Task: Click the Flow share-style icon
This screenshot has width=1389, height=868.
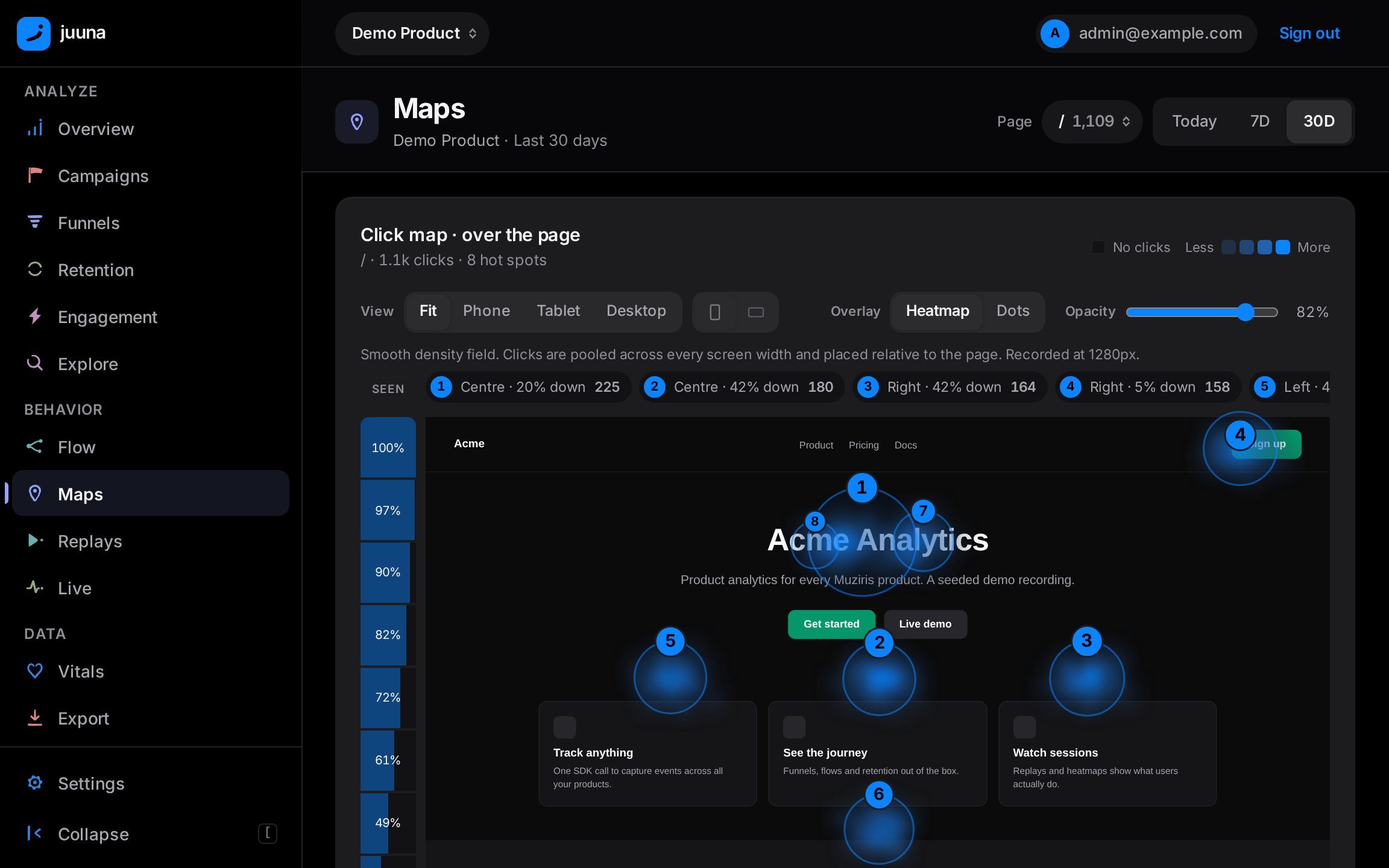Action: (35, 447)
